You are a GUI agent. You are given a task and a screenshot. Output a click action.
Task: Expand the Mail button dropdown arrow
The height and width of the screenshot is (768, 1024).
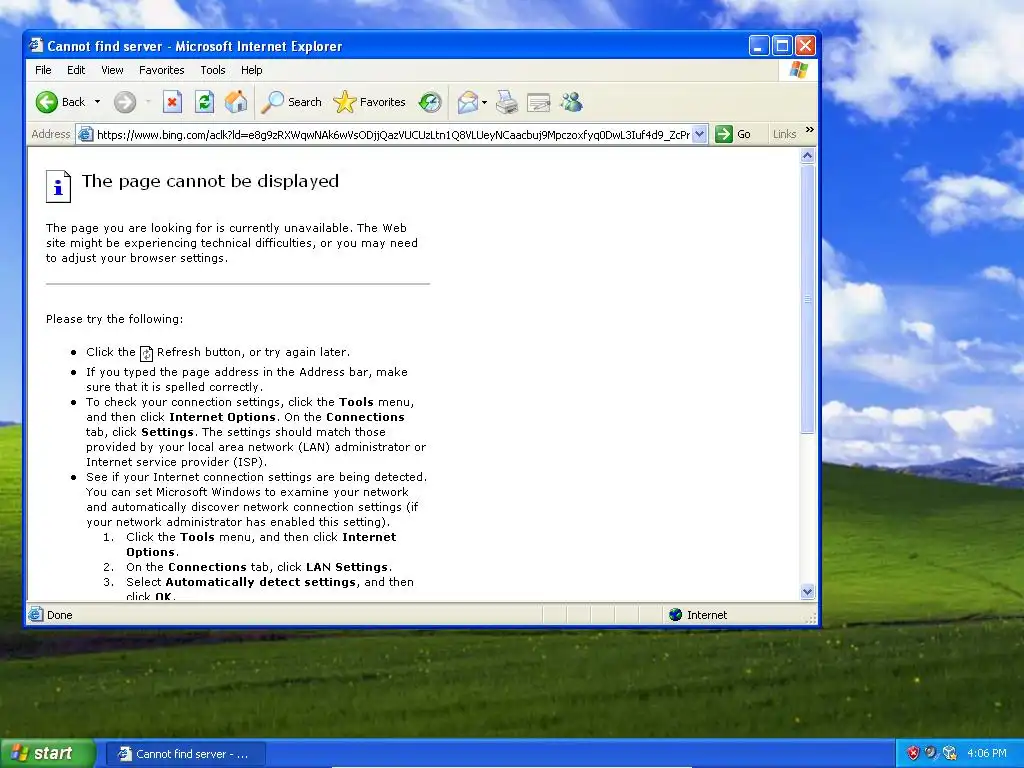[484, 102]
